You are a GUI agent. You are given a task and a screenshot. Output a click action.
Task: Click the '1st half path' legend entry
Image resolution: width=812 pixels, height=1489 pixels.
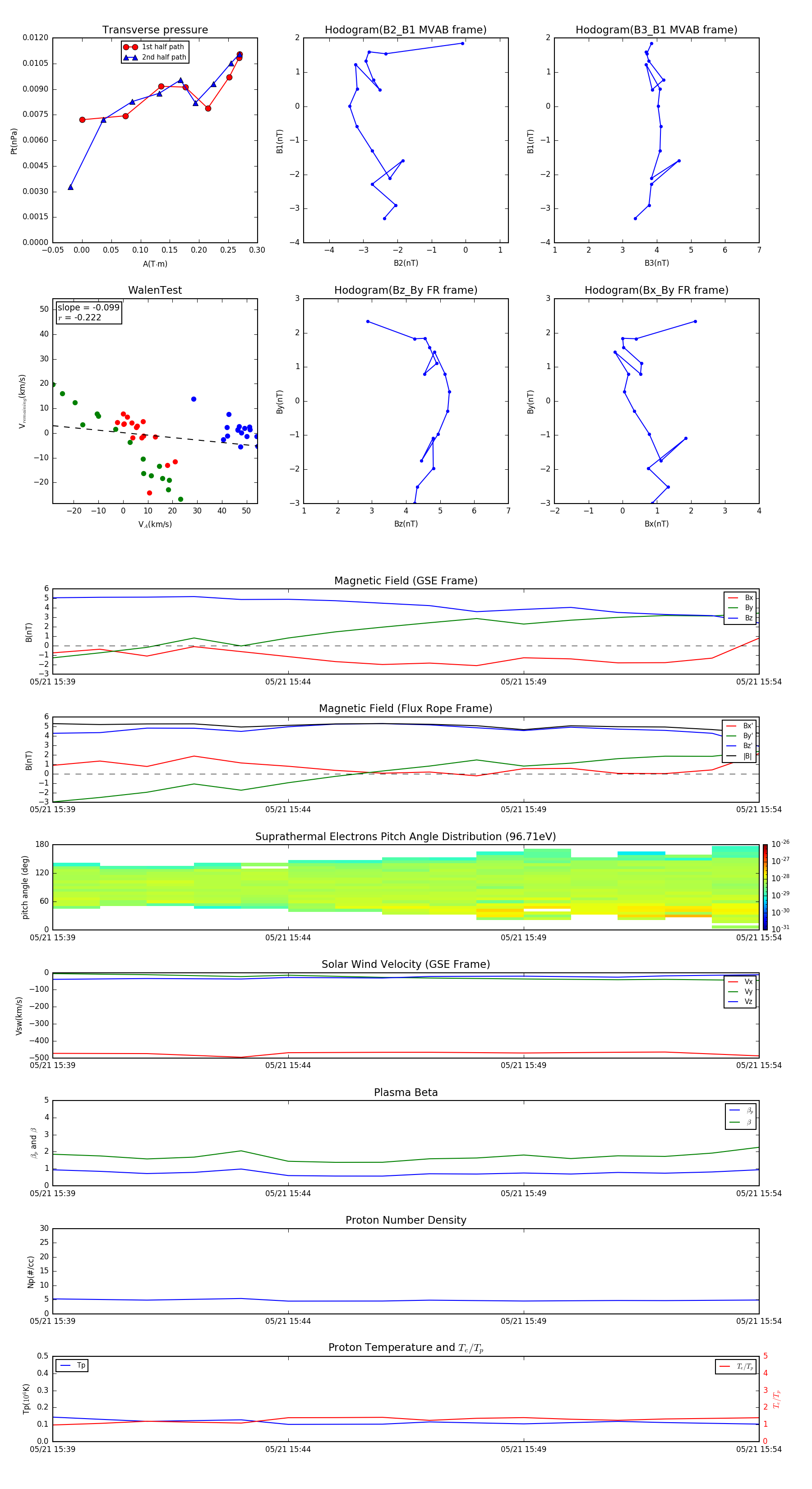point(154,47)
